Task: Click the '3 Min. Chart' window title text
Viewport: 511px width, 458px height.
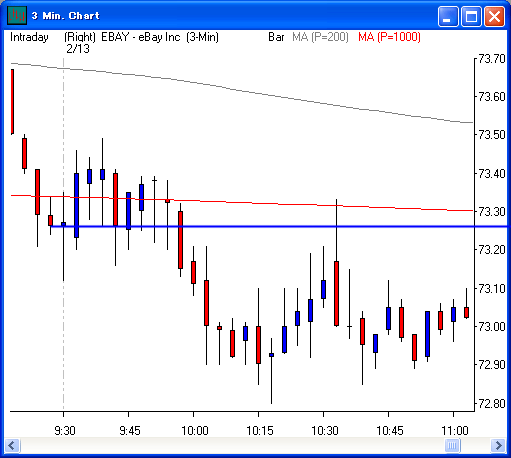Action: (66, 16)
